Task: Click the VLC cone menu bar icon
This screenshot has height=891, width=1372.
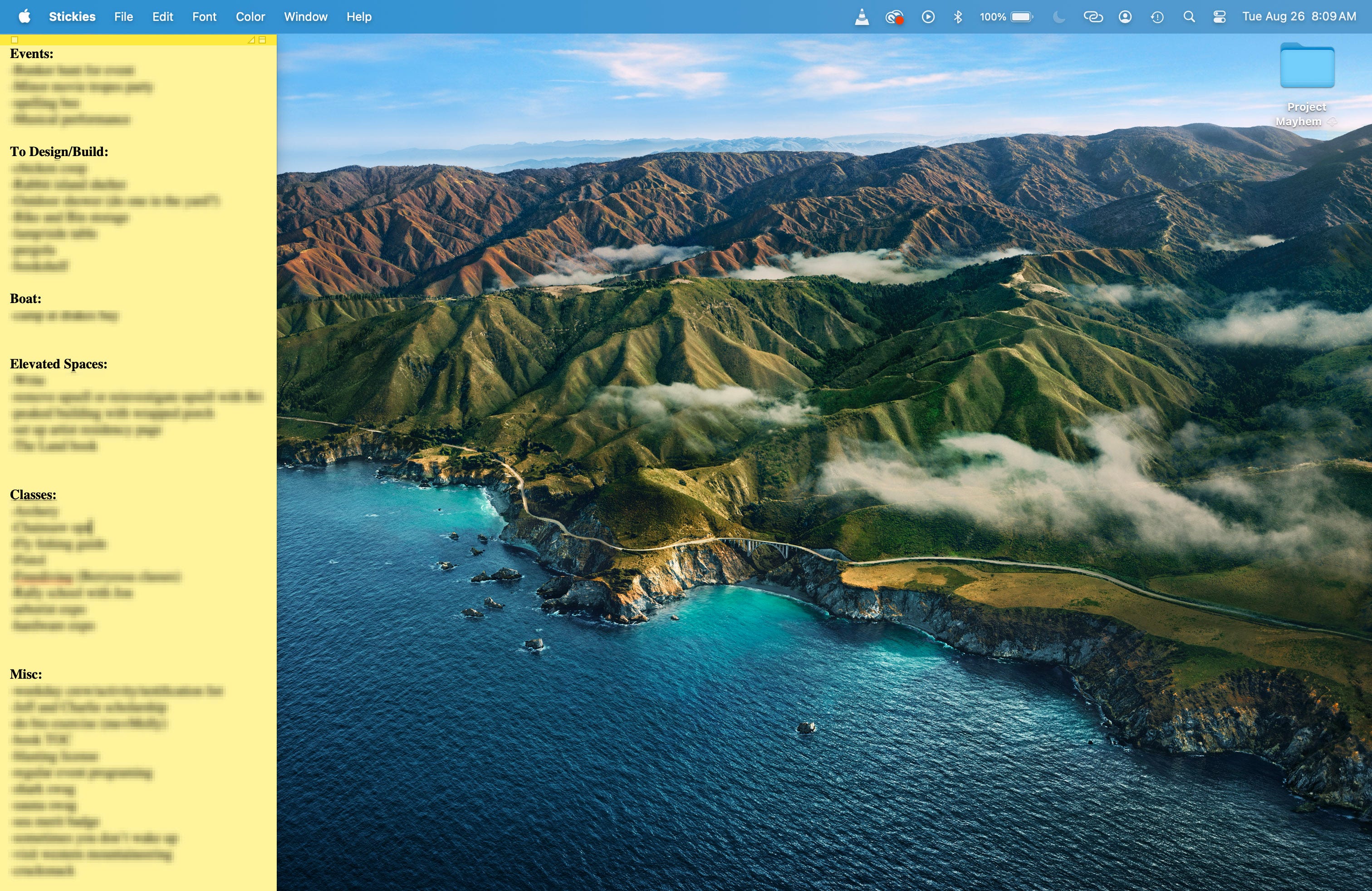Action: point(861,17)
